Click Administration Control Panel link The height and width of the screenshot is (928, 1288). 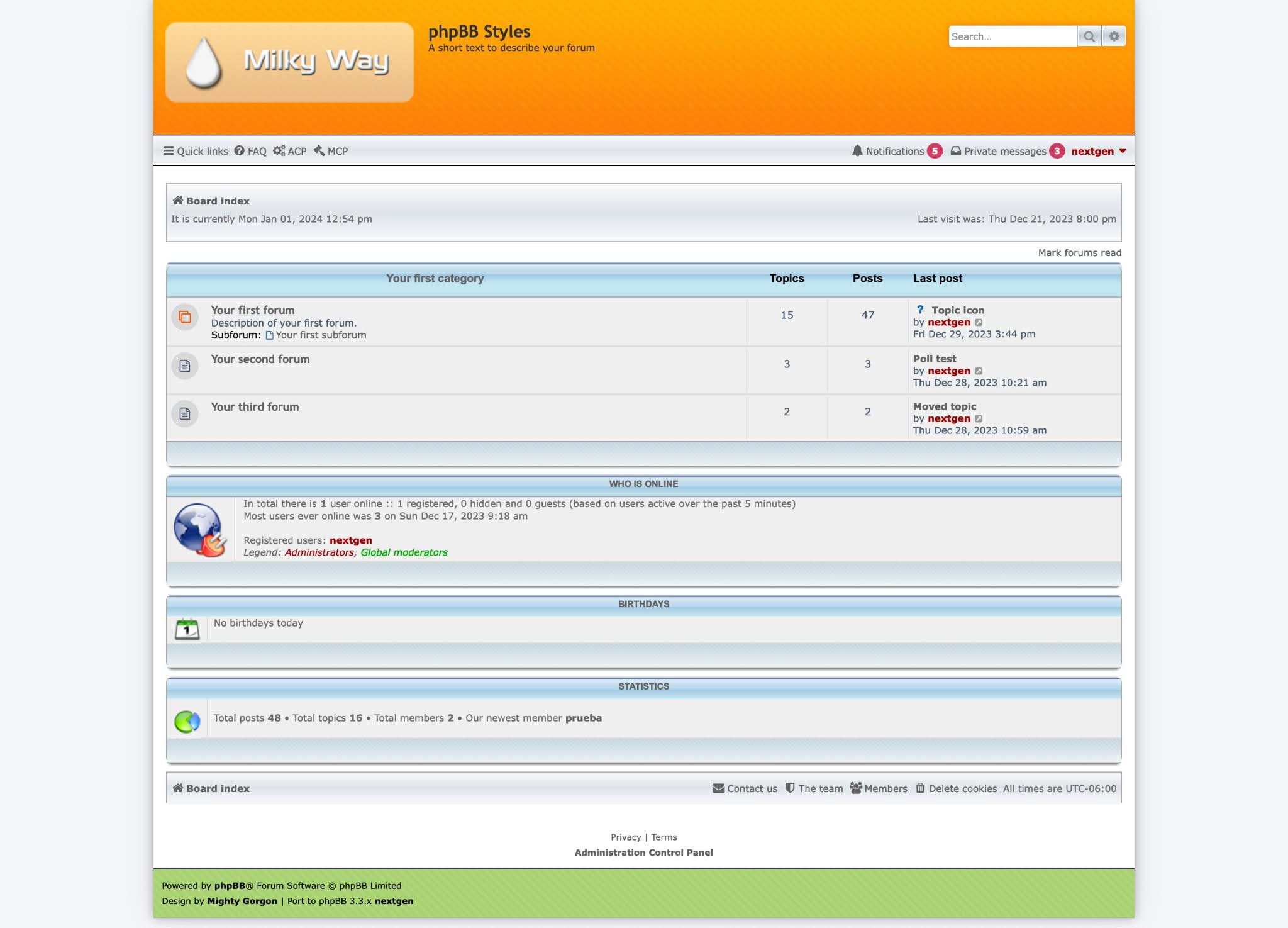coord(643,853)
